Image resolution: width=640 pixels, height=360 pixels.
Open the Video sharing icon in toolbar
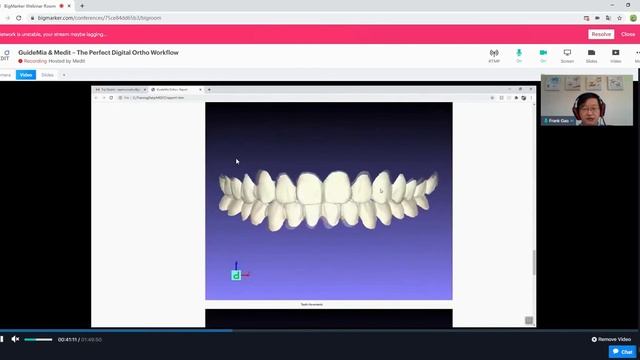[x=616, y=56]
